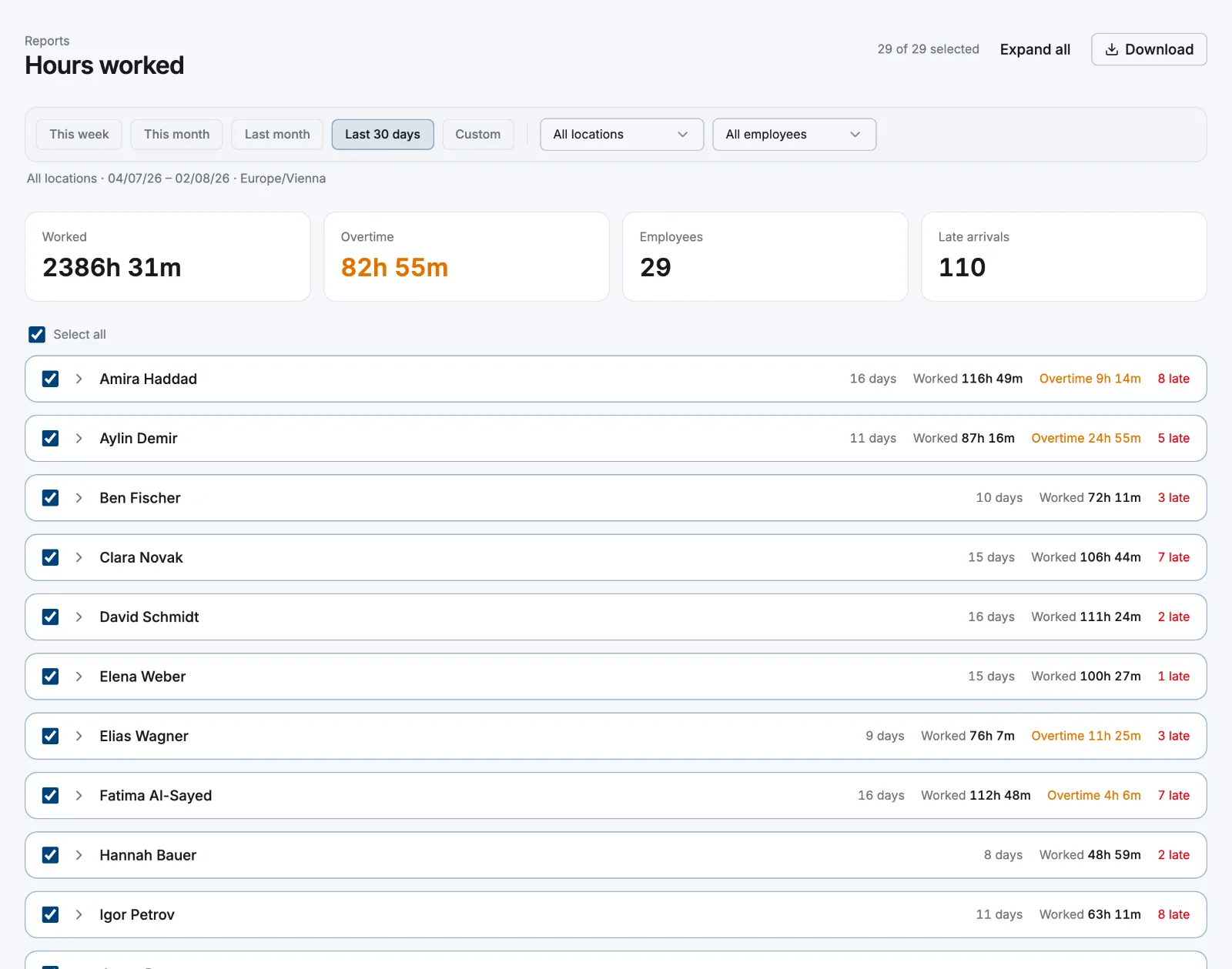
Task: Click the date range summary line
Action: (x=176, y=179)
